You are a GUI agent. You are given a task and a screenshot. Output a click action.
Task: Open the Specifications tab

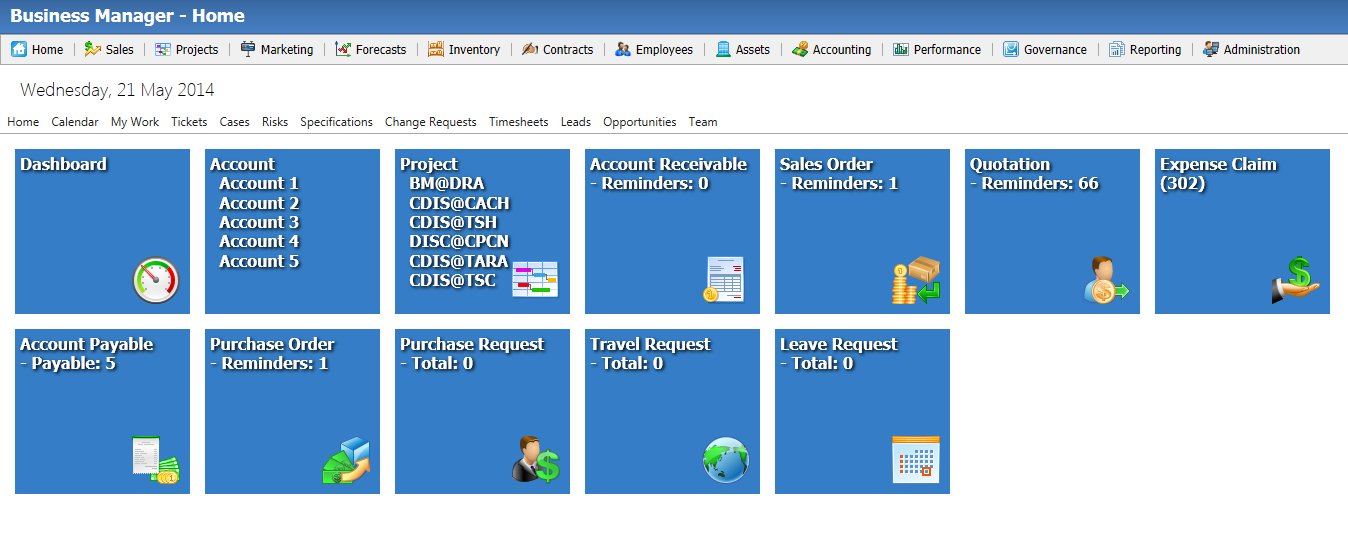pyautogui.click(x=337, y=122)
